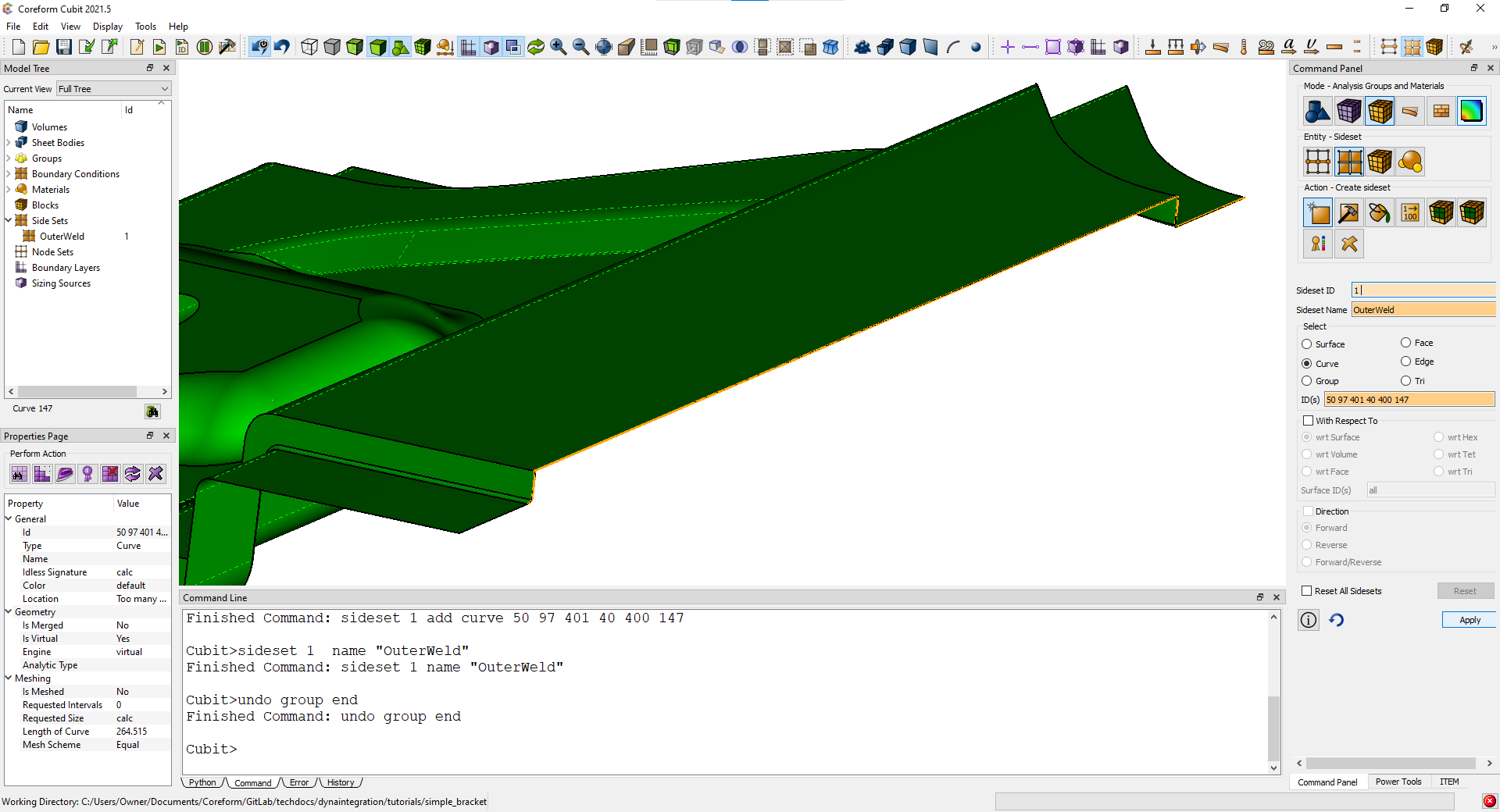Click the command info icon beside Apply
This screenshot has width=1500, height=812.
1309,620
